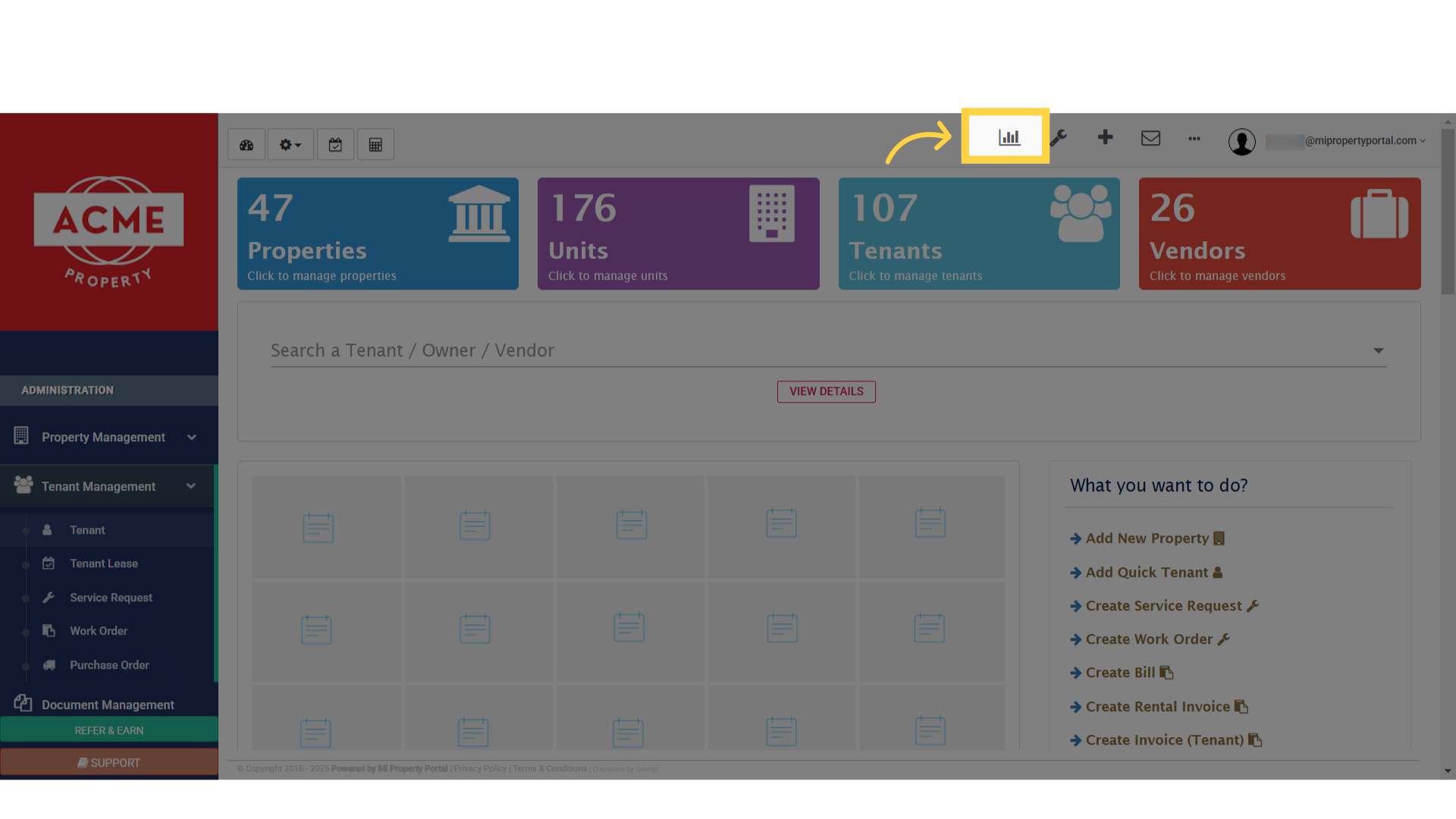Click the Add Quick Tenant link
The image size is (1456, 819).
point(1147,573)
